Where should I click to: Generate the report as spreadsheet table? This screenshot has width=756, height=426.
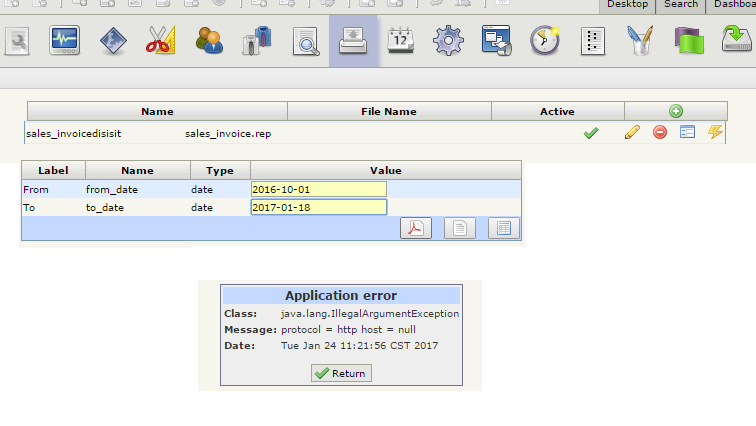point(504,227)
